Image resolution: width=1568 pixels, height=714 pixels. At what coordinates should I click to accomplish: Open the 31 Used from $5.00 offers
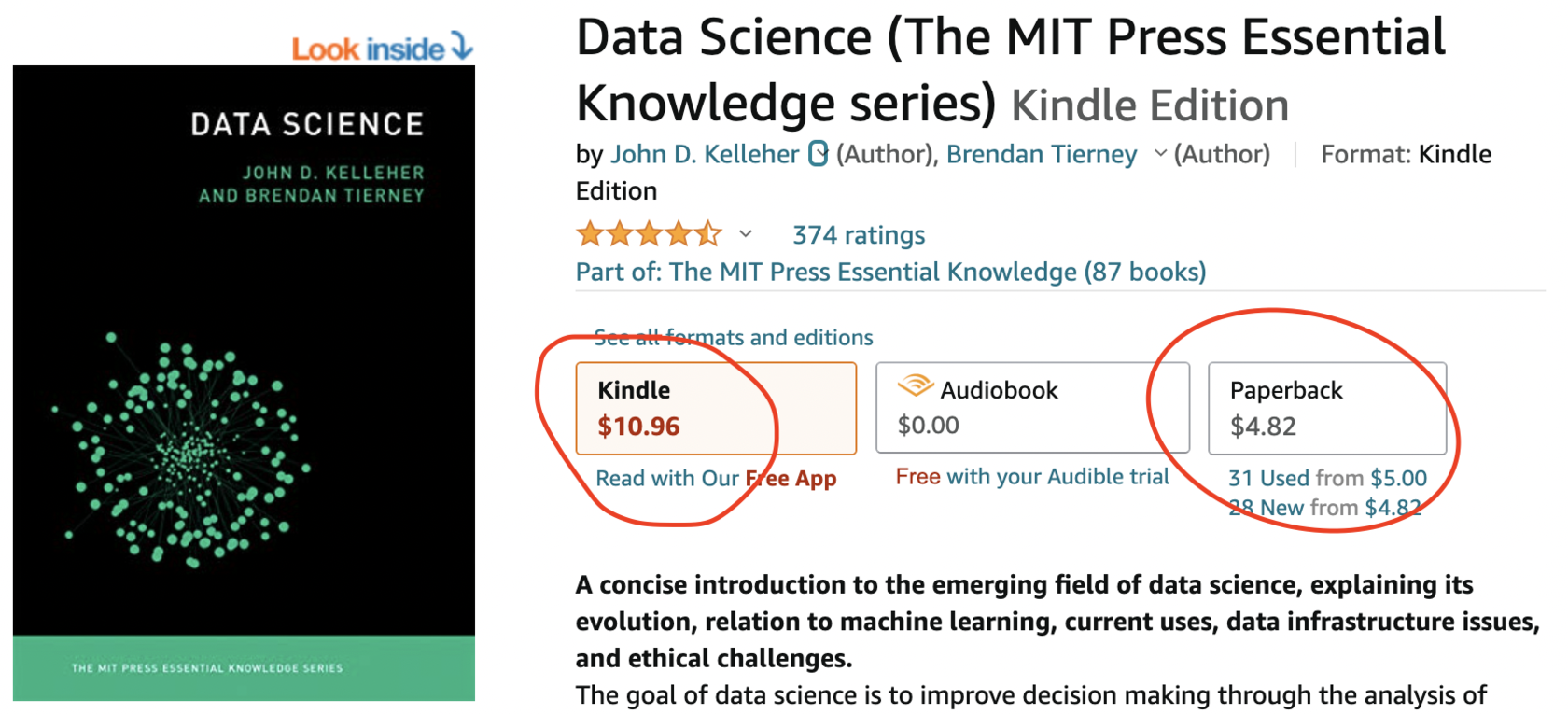(1327, 479)
